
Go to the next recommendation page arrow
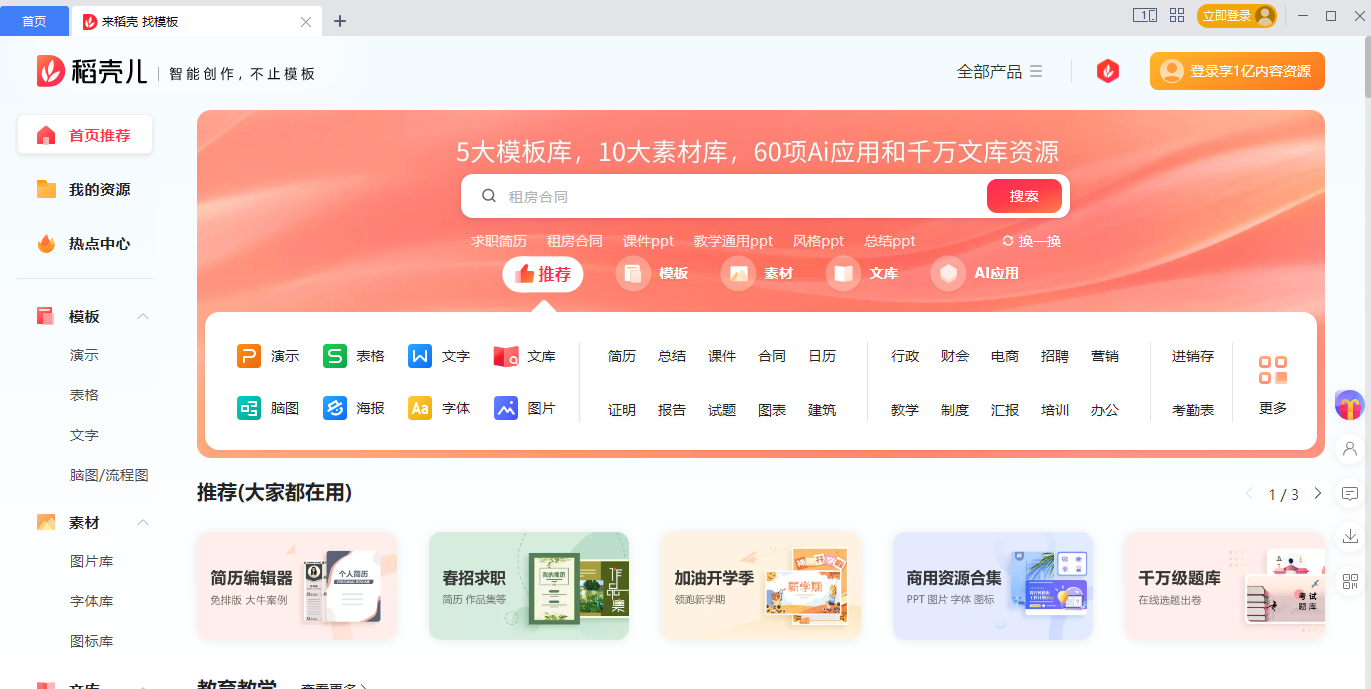(1318, 493)
